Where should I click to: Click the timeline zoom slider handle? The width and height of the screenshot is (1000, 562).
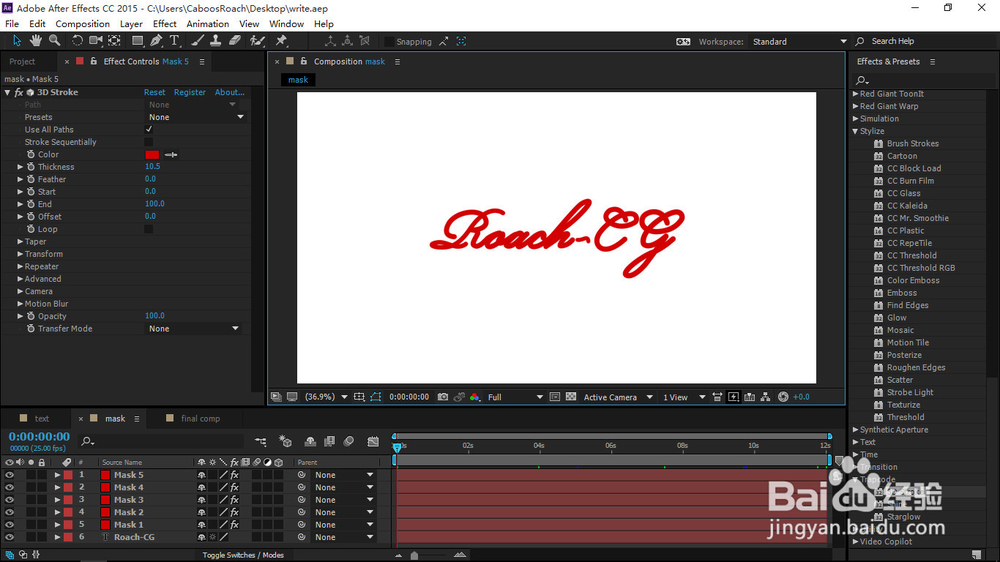pos(415,555)
